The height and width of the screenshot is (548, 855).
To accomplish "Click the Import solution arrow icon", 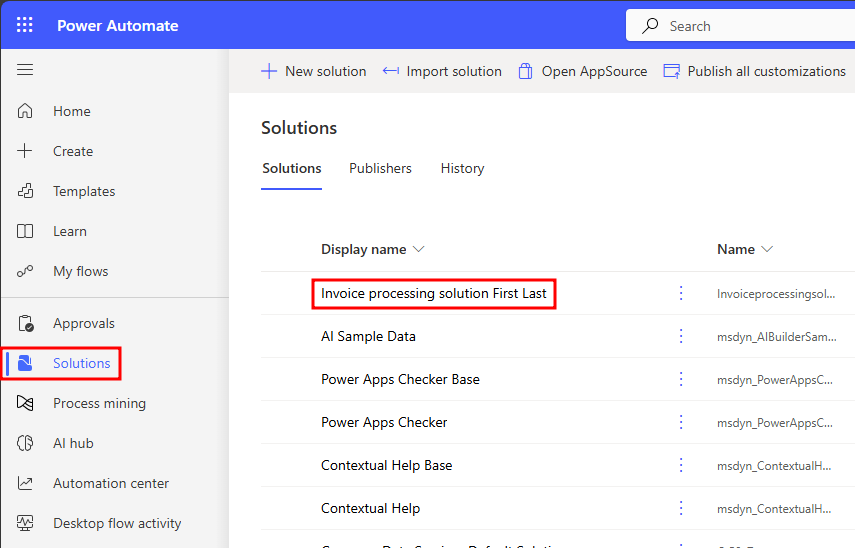I will (390, 71).
